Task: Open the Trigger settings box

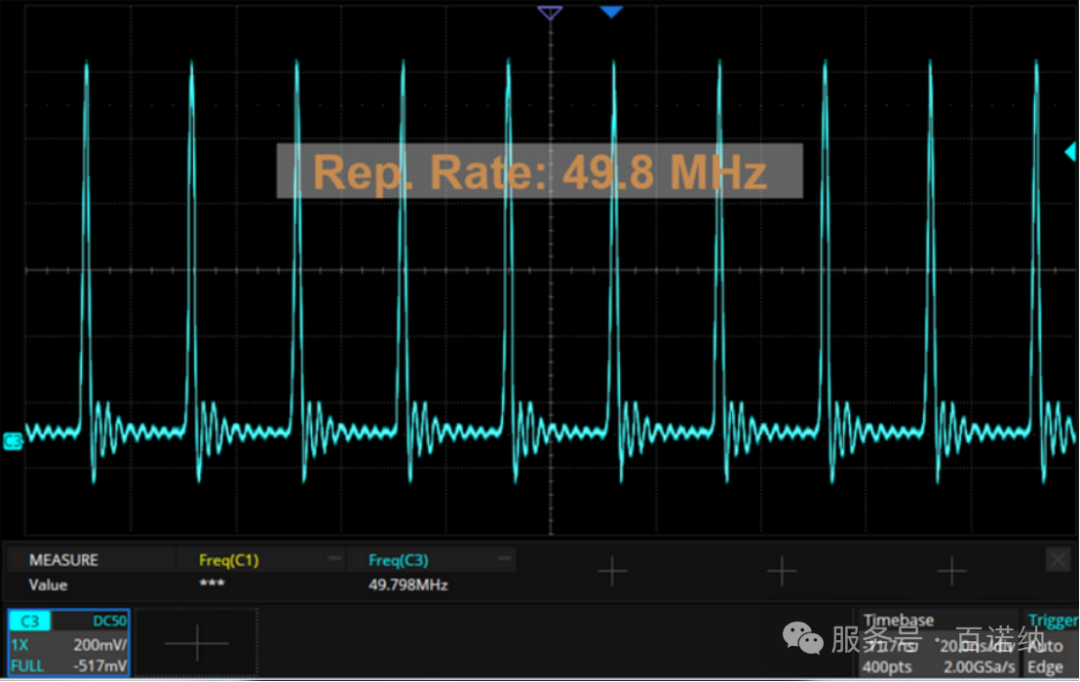Action: (1050, 643)
